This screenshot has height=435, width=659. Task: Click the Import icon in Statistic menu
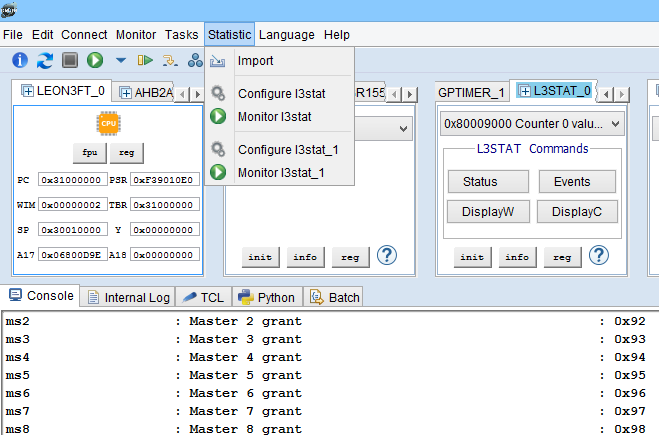(x=218, y=61)
